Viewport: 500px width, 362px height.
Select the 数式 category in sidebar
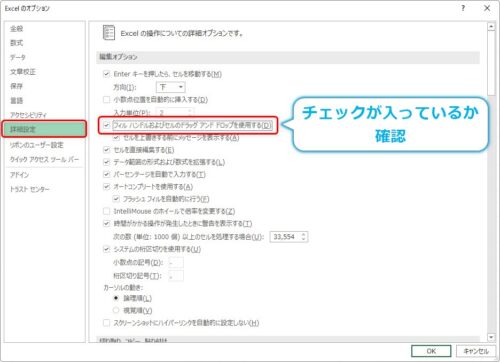tap(17, 43)
